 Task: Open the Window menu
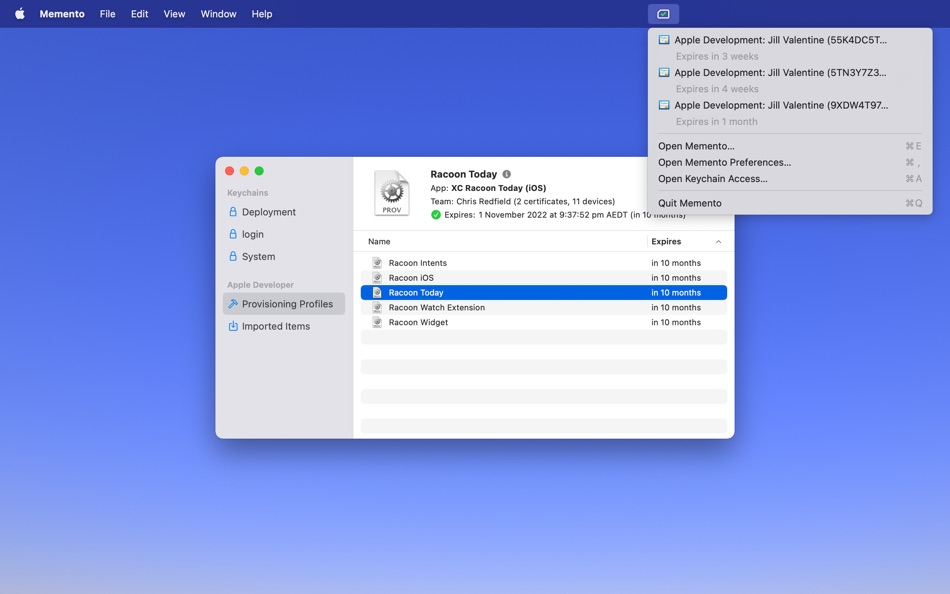point(218,13)
